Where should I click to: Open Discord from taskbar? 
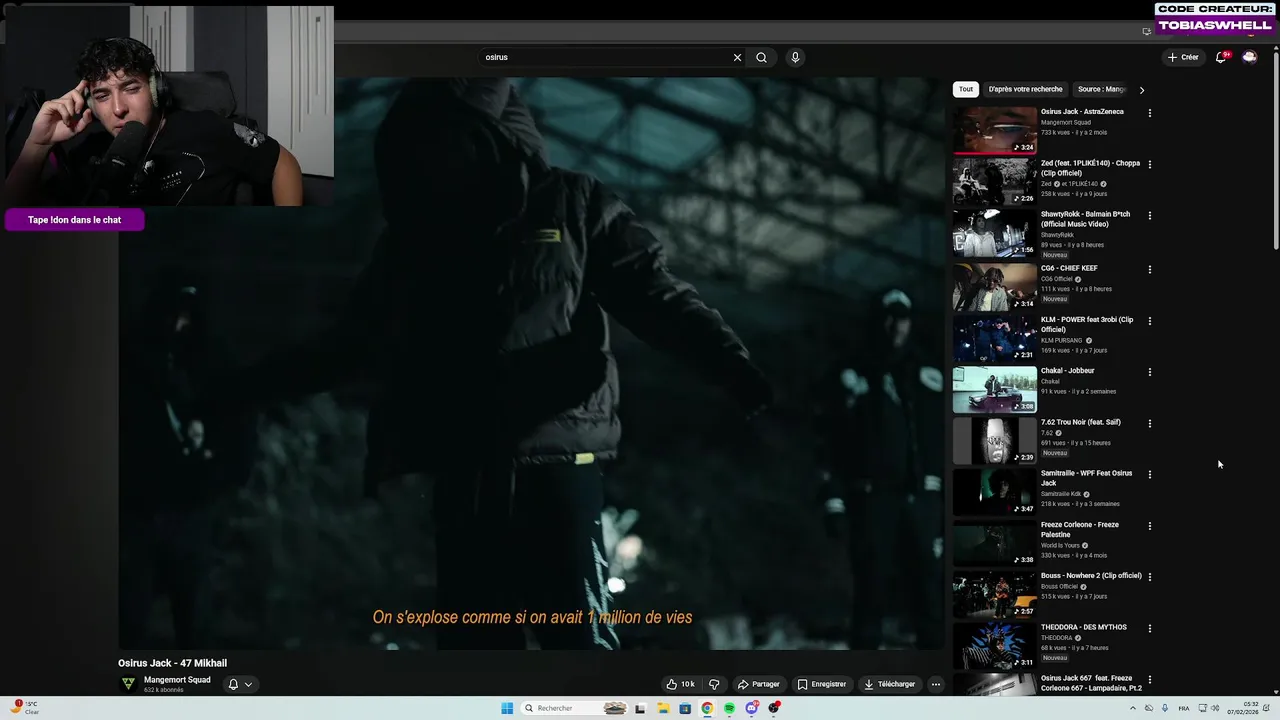[751, 708]
